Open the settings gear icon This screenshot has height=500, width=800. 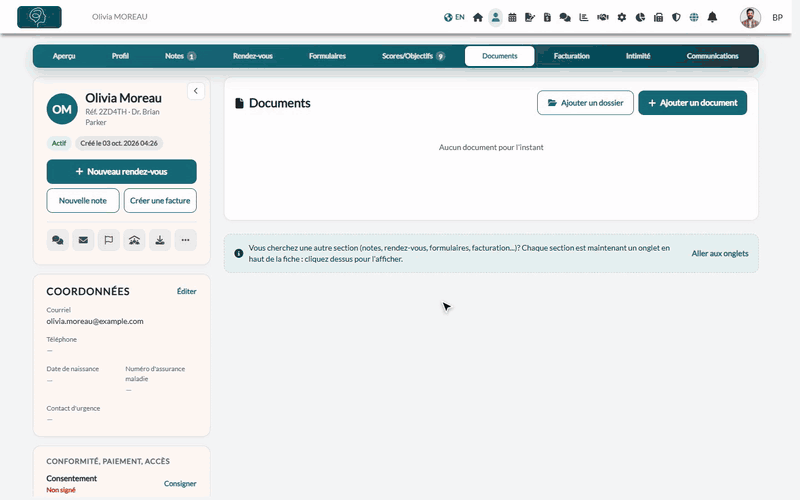coord(621,17)
